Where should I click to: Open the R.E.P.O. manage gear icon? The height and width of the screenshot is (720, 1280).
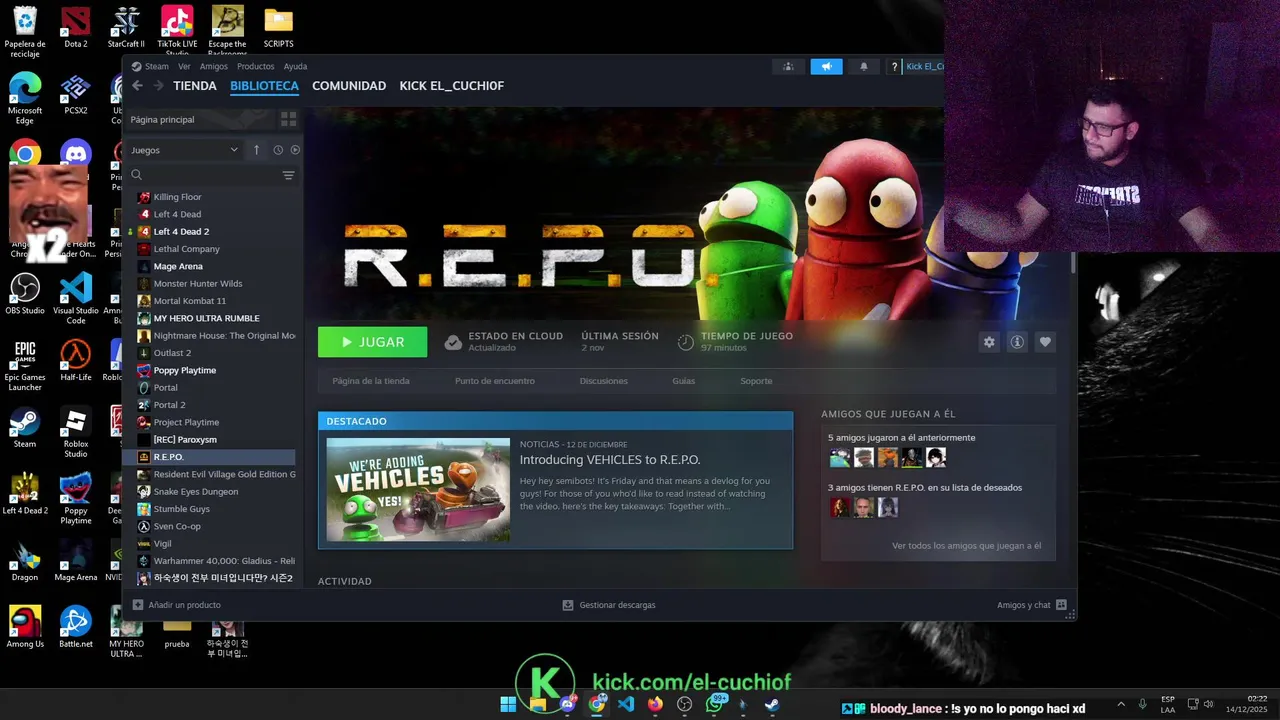[989, 342]
